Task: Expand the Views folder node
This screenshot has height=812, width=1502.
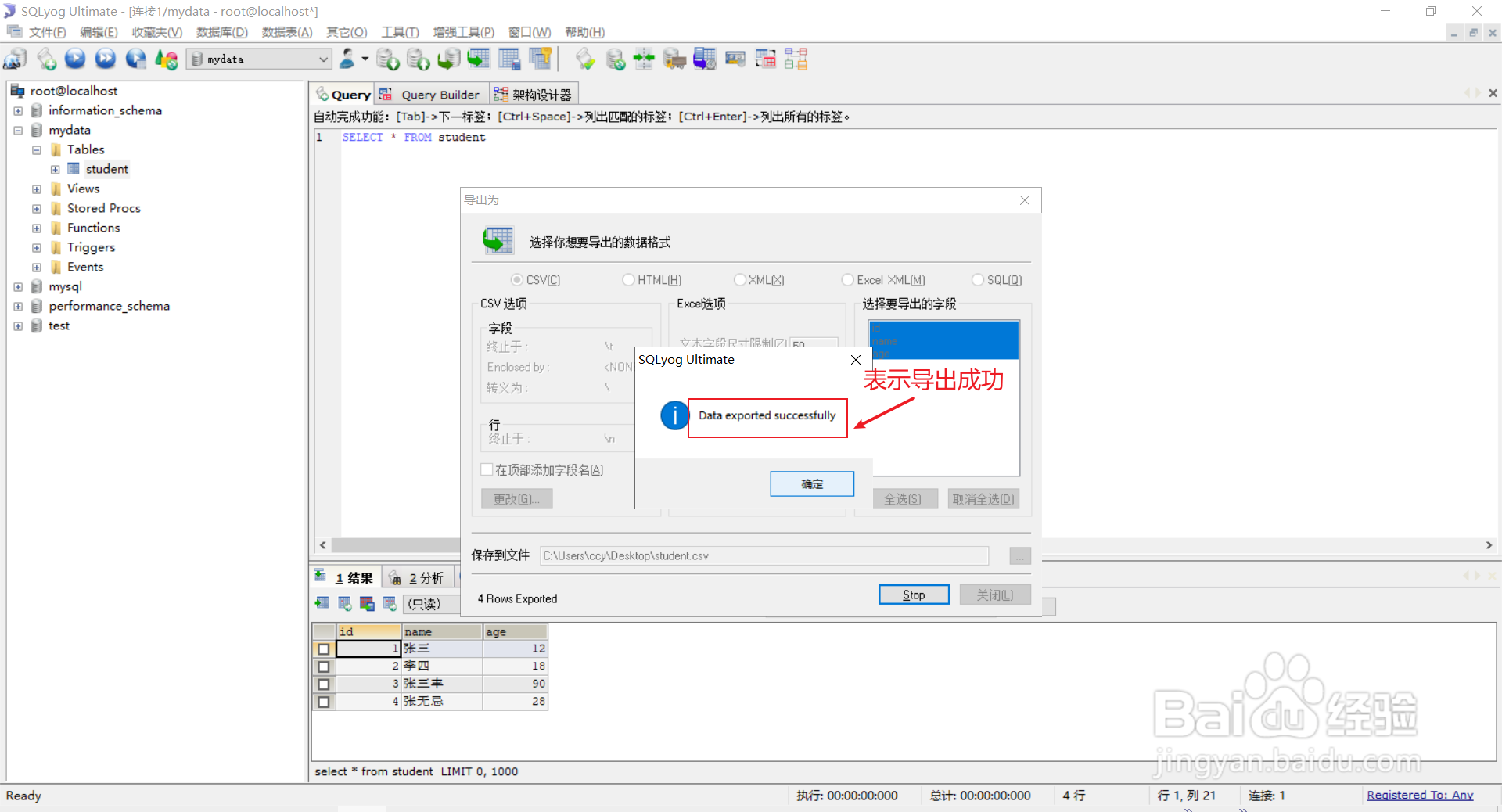Action: (x=37, y=189)
